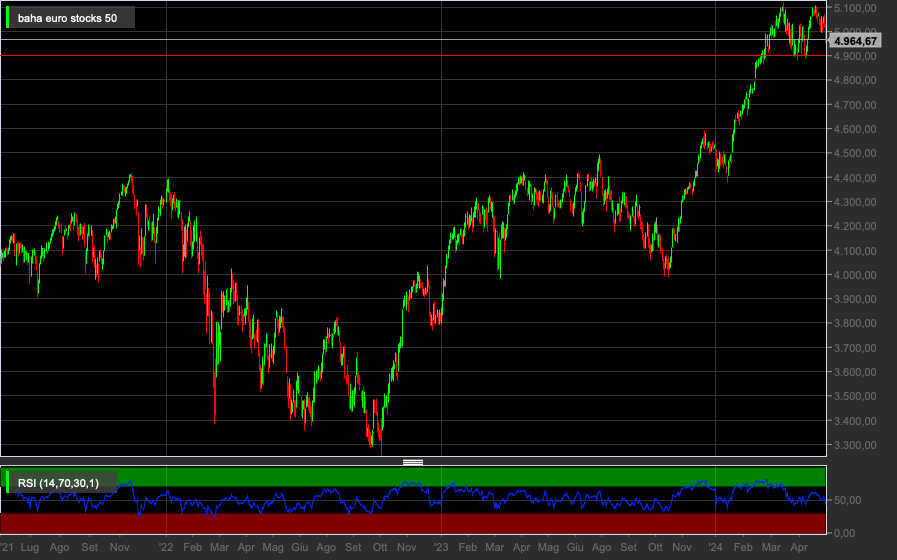Click the RSI (14,70,30,1) indicator label
Image resolution: width=897 pixels, height=560 pixels.
click(58, 483)
